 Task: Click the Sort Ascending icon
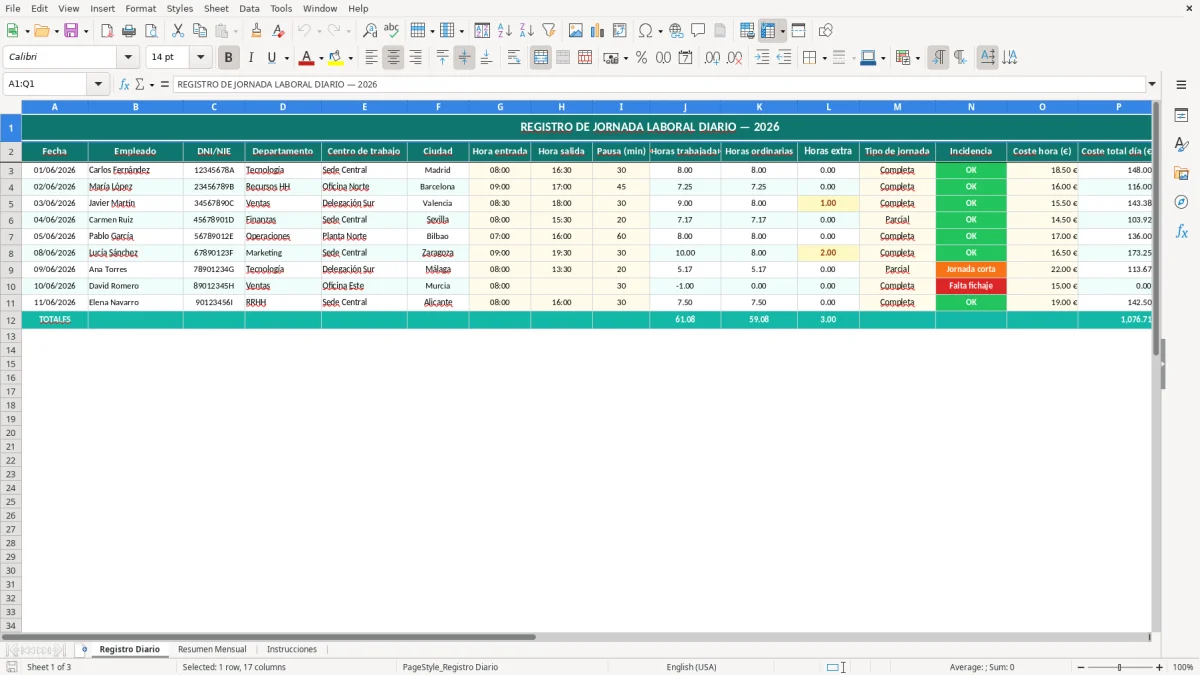click(x=504, y=31)
